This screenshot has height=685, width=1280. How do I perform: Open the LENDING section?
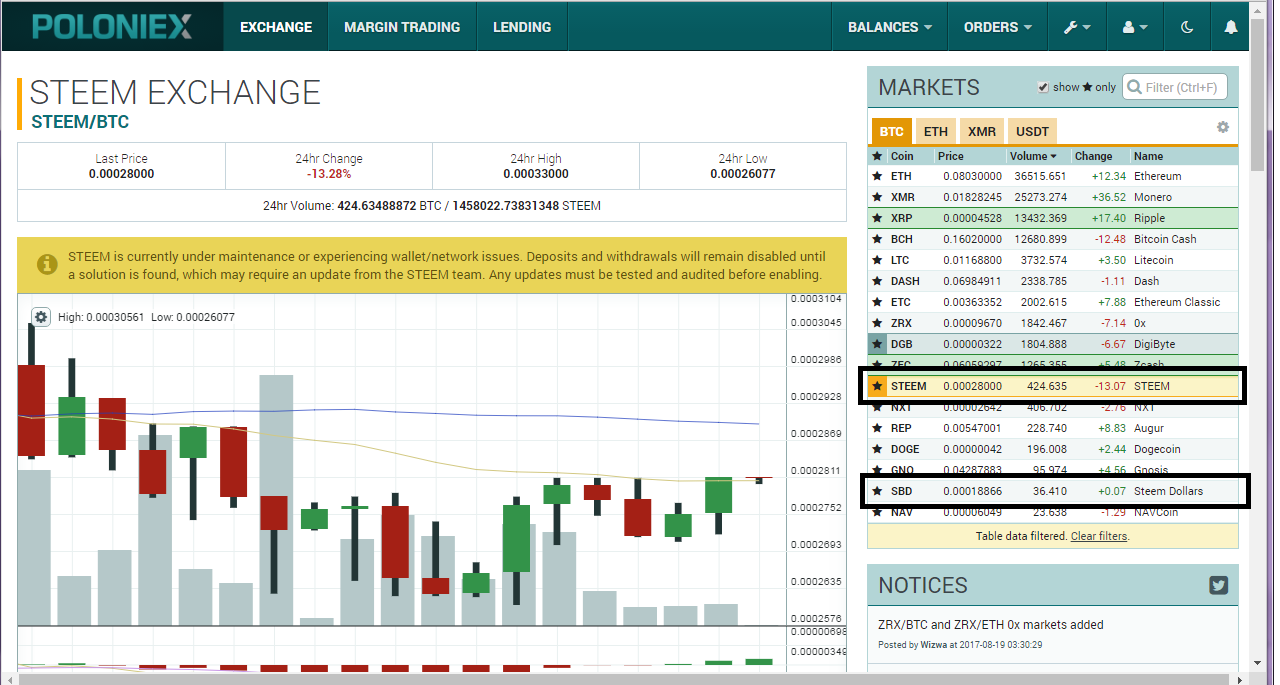tap(522, 27)
